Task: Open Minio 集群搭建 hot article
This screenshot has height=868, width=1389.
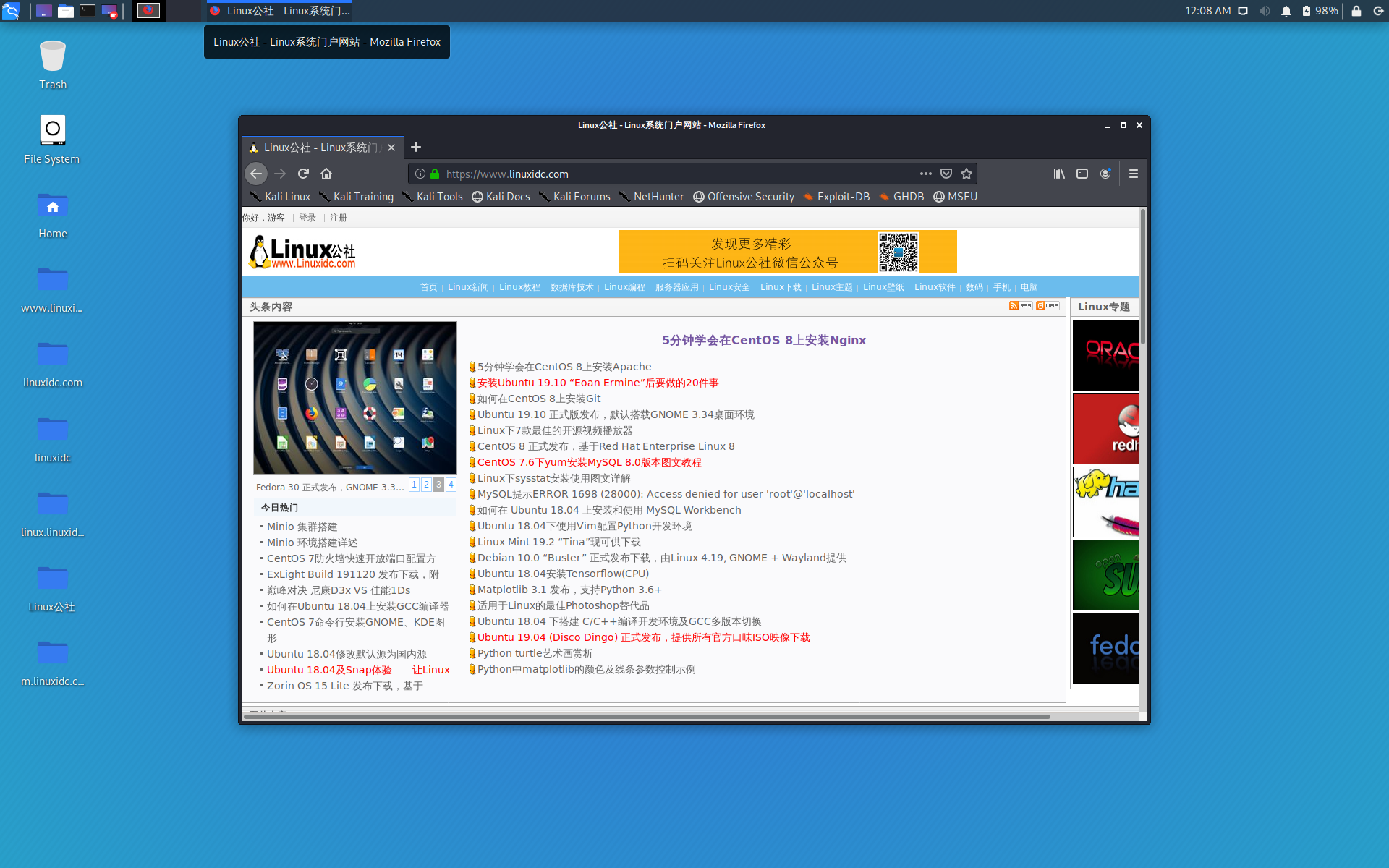Action: click(x=302, y=527)
